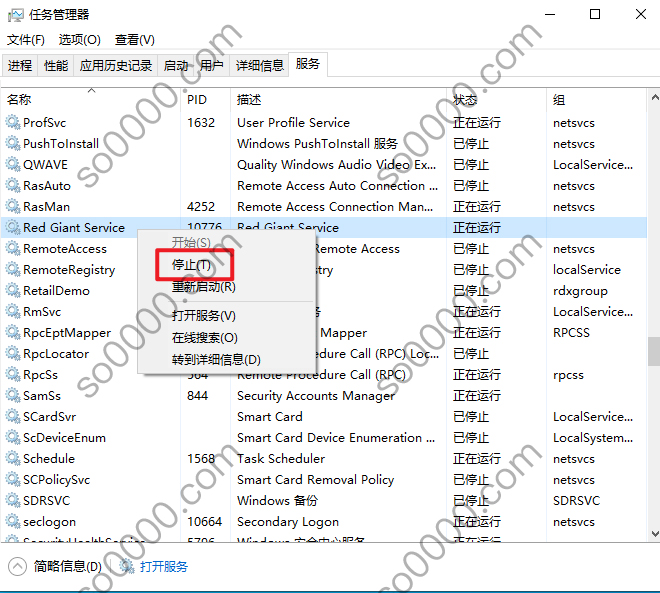Click the gear icon beside RasMan
Viewport: 660px width, 593px height.
[x=13, y=207]
